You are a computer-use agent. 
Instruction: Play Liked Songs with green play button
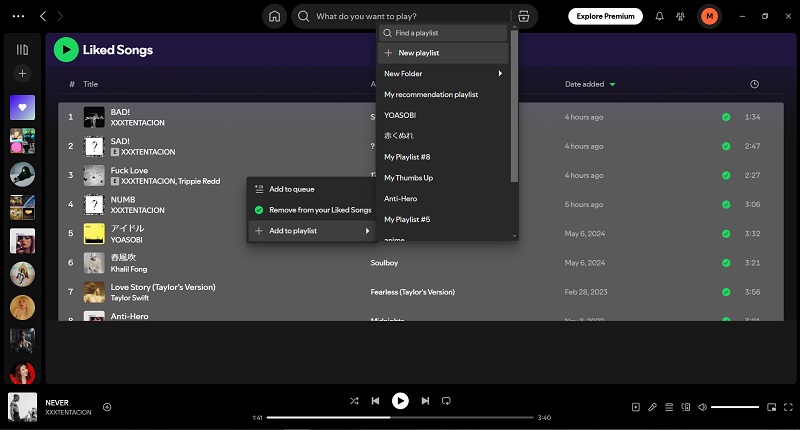66,49
